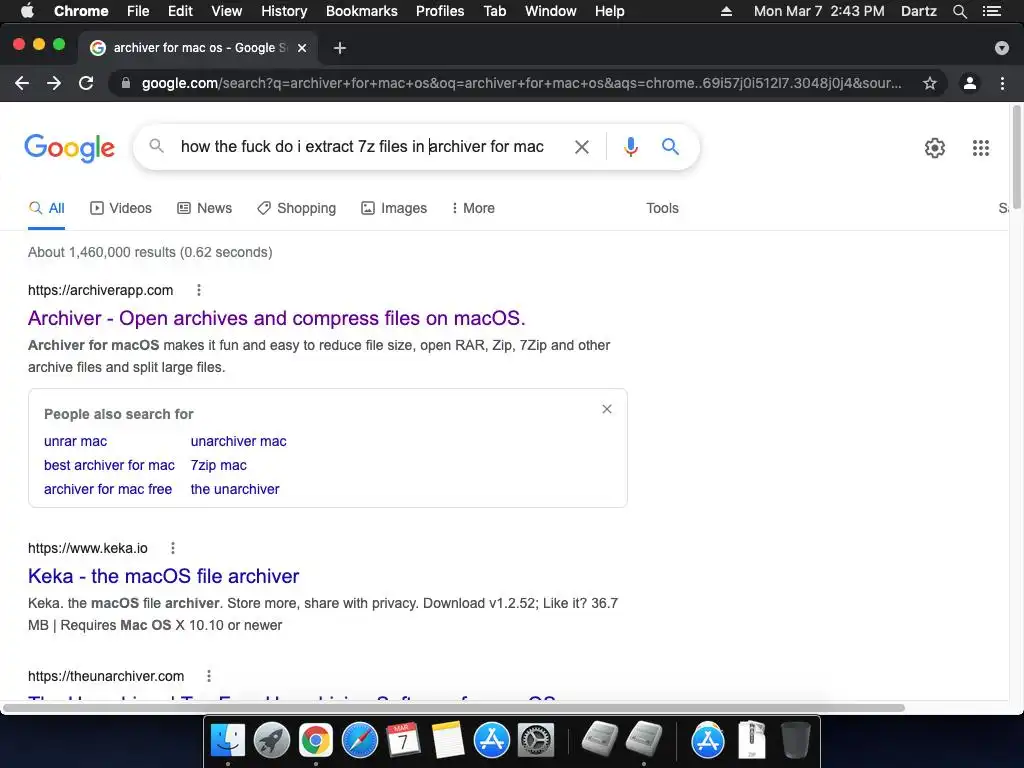Open the Archiver - Open archives result link
1024x768 pixels.
[276, 318]
